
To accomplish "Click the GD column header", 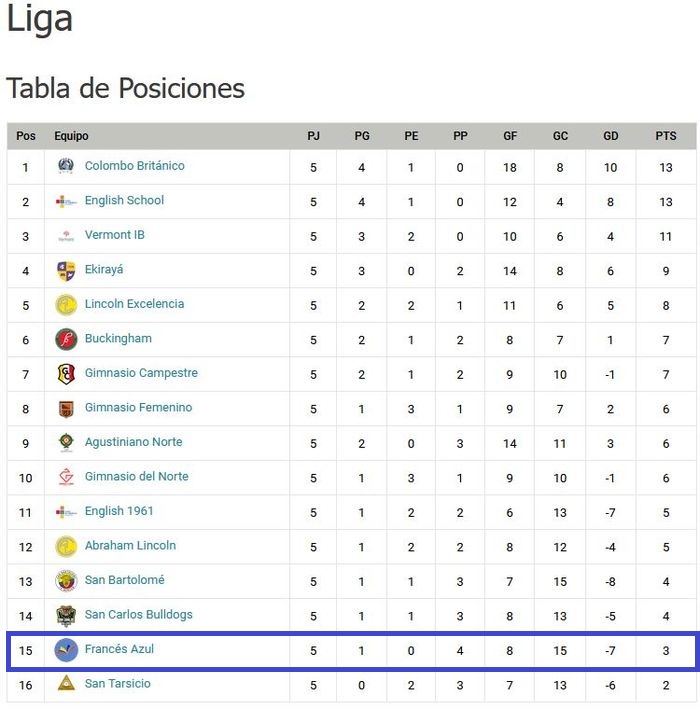I will pyautogui.click(x=610, y=136).
